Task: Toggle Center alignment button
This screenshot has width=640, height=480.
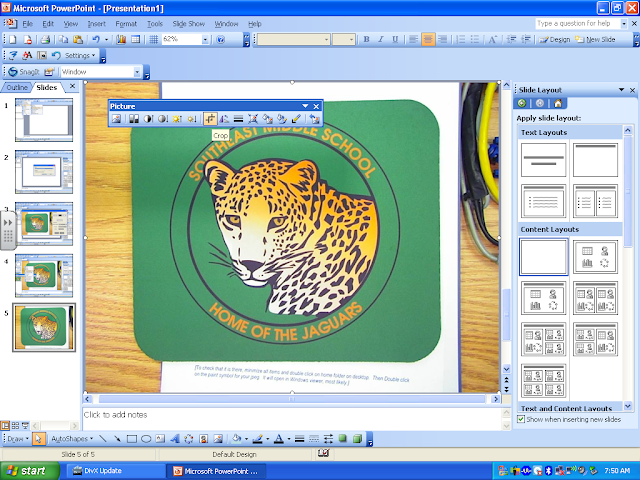Action: [428, 40]
